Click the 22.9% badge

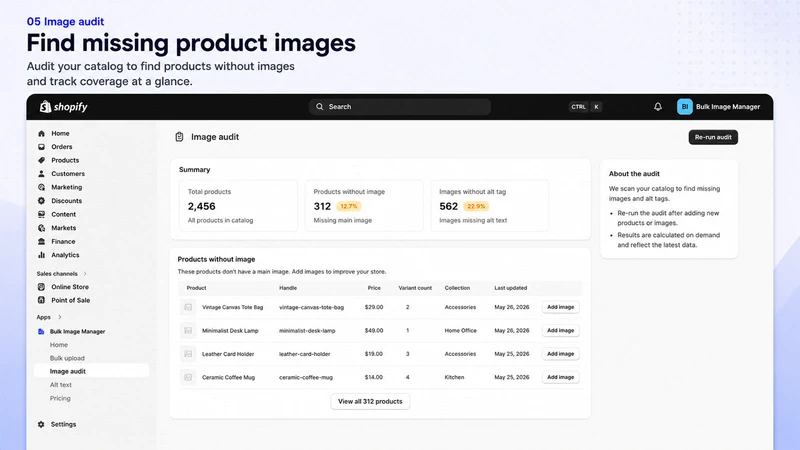tap(476, 207)
